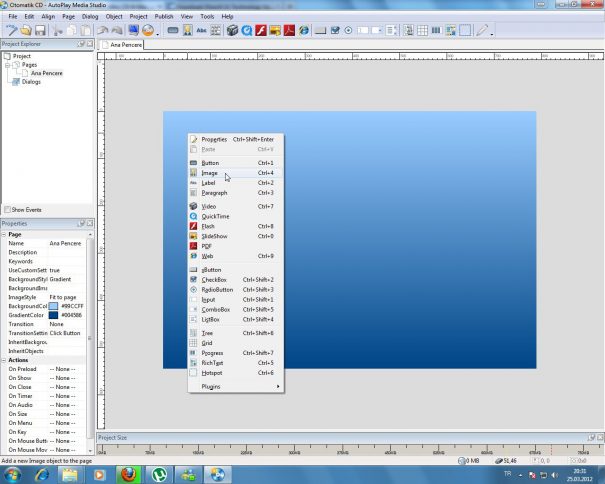Screen dimensions: 605x484
Task: Choose SlideShow from the context menu
Action: pos(236,236)
